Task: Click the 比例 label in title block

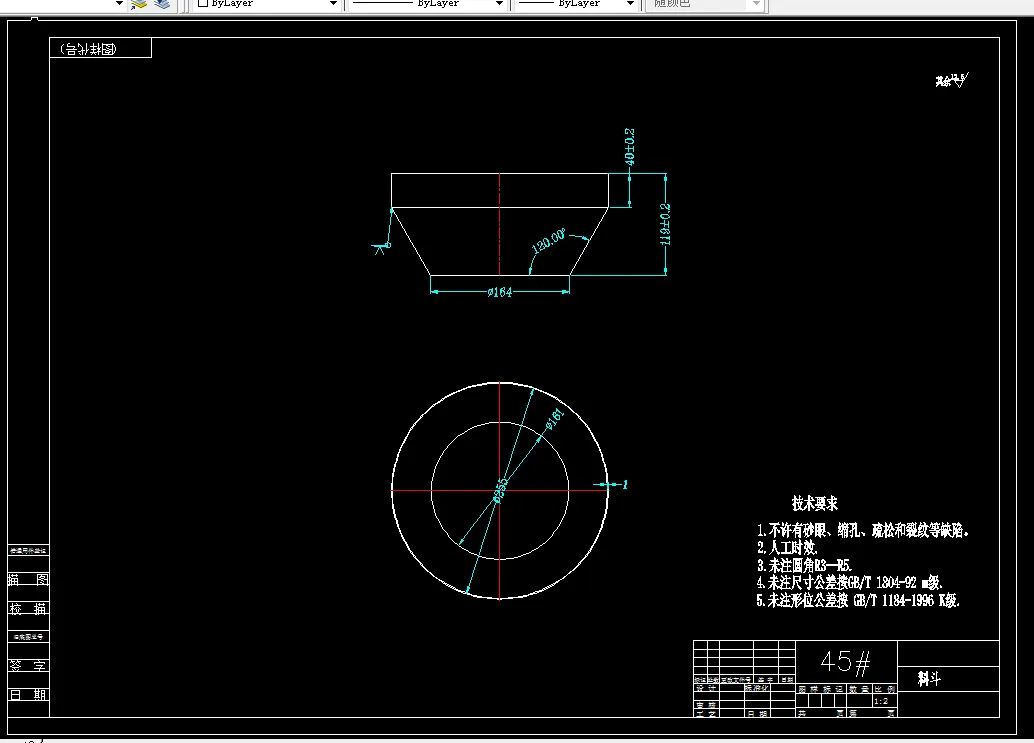Action: (x=885, y=689)
